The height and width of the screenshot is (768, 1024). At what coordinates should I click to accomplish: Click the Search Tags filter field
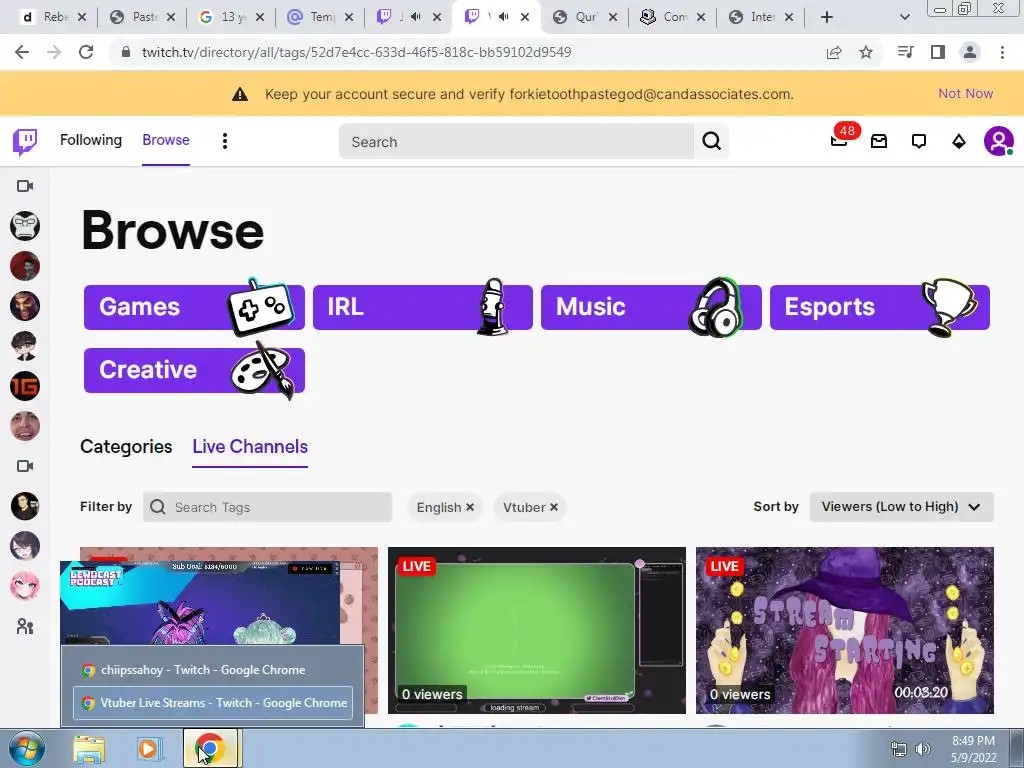point(267,507)
